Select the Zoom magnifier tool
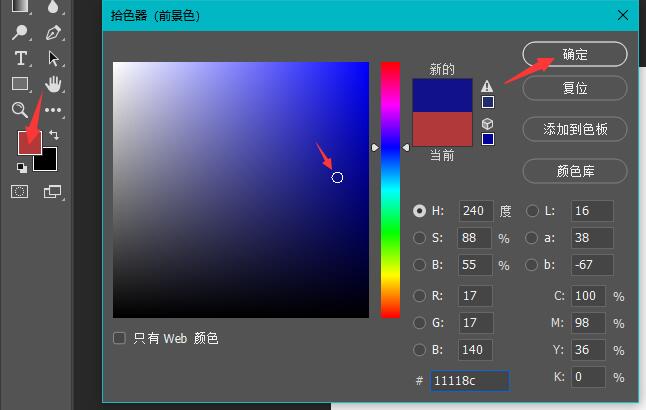The width and height of the screenshot is (646, 410). tap(19, 110)
